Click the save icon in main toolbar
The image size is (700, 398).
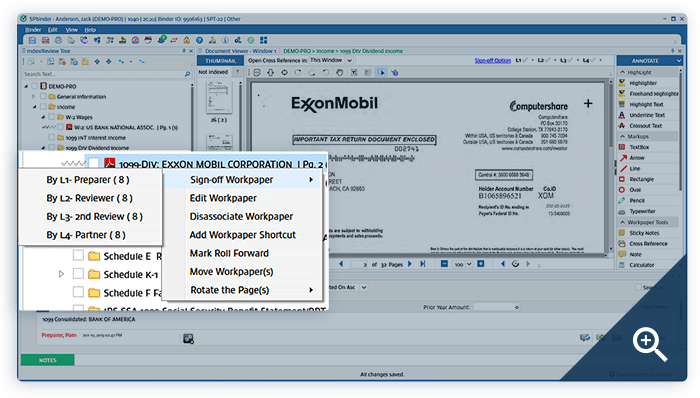click(x=32, y=40)
